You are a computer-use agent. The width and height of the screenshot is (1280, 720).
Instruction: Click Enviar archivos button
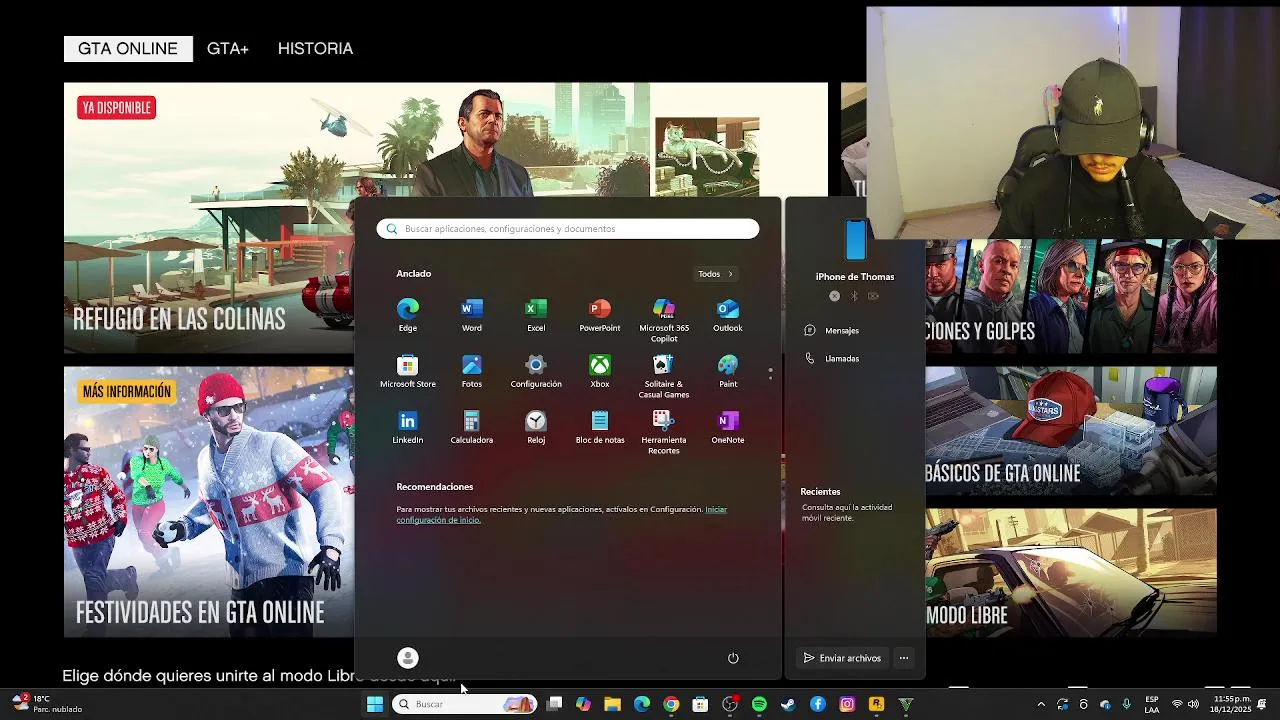click(x=842, y=658)
